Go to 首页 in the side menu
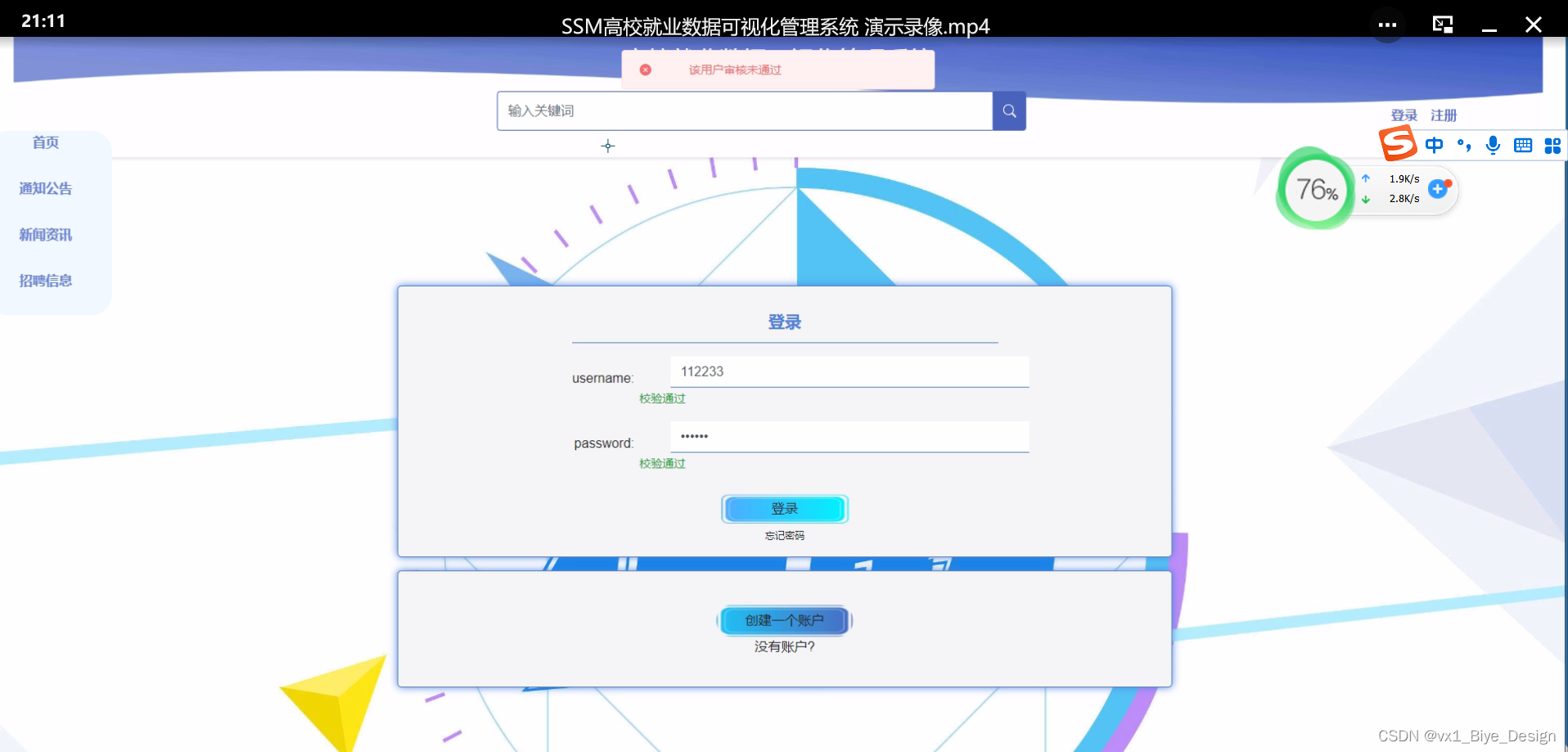 pyautogui.click(x=46, y=142)
